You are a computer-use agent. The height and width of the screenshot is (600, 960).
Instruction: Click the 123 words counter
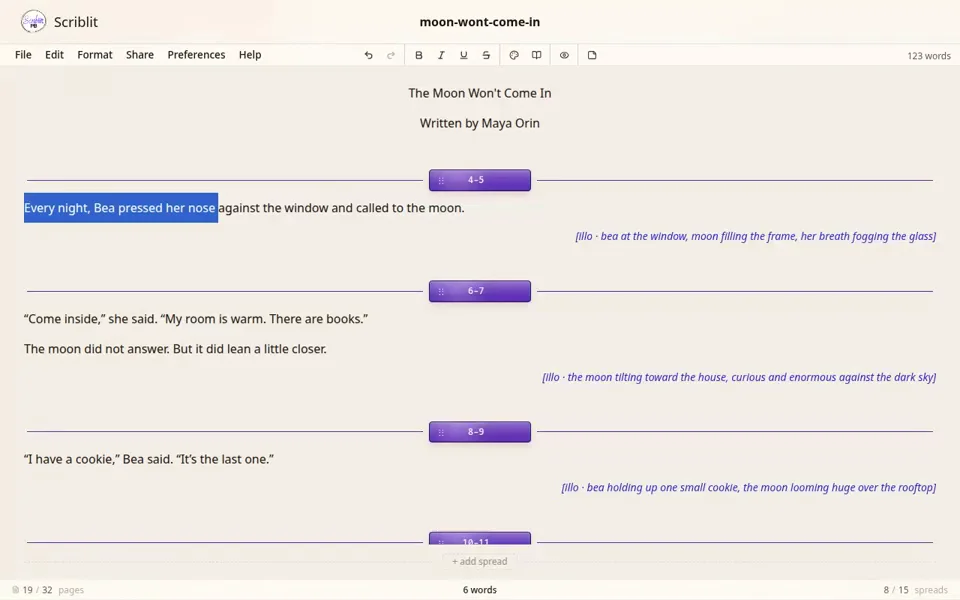click(x=929, y=56)
